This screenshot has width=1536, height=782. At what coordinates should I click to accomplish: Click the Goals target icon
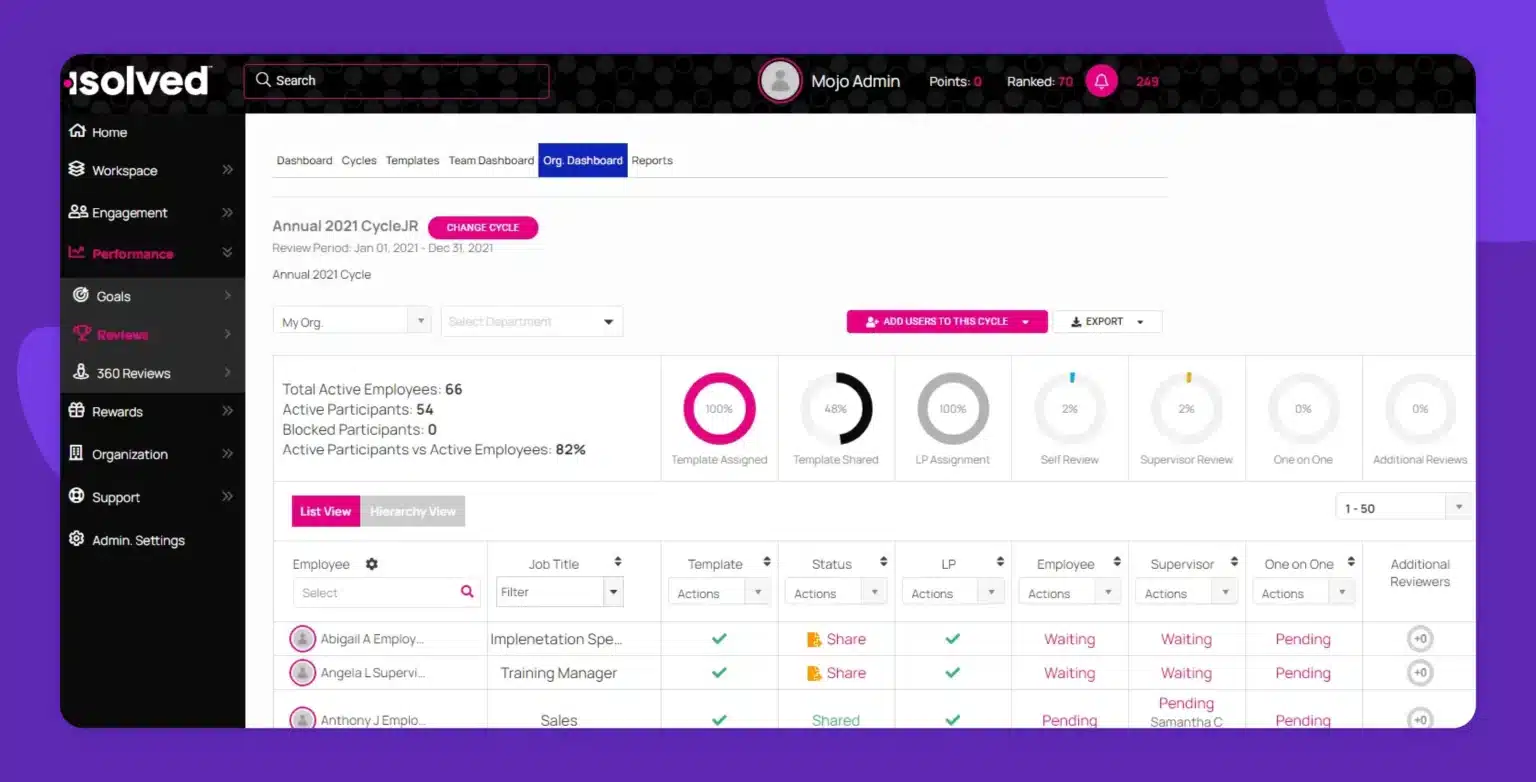pos(81,295)
